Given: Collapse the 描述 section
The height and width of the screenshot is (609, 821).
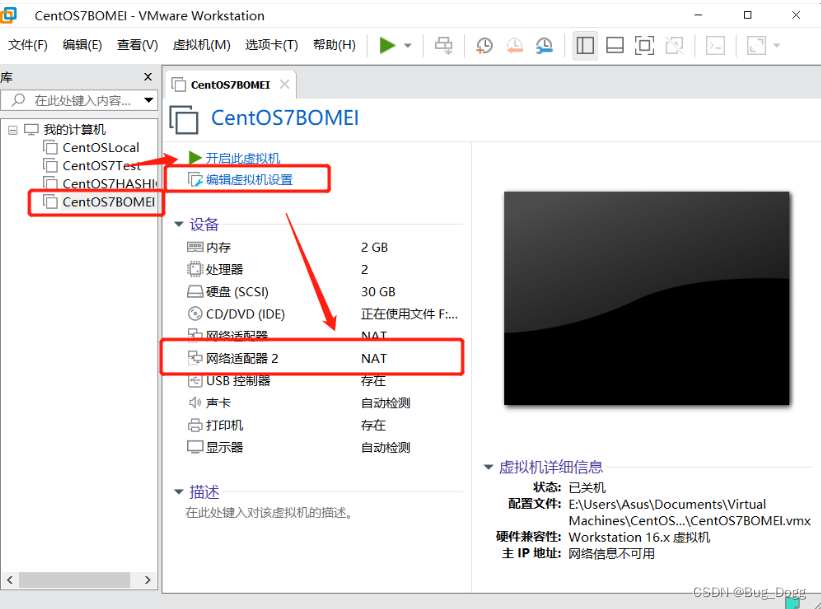Looking at the screenshot, I should point(179,492).
